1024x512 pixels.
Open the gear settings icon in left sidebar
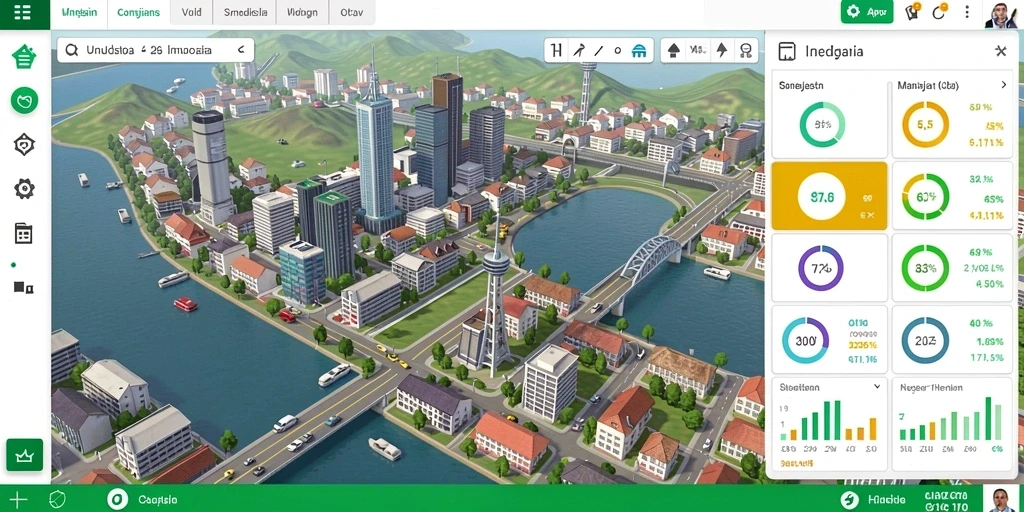pyautogui.click(x=24, y=189)
